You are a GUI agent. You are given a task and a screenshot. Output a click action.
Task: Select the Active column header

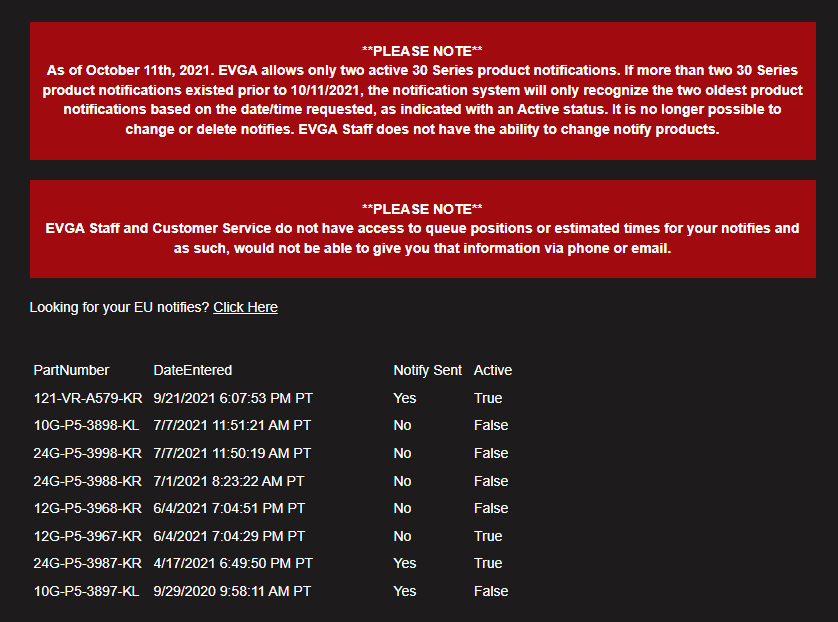492,370
